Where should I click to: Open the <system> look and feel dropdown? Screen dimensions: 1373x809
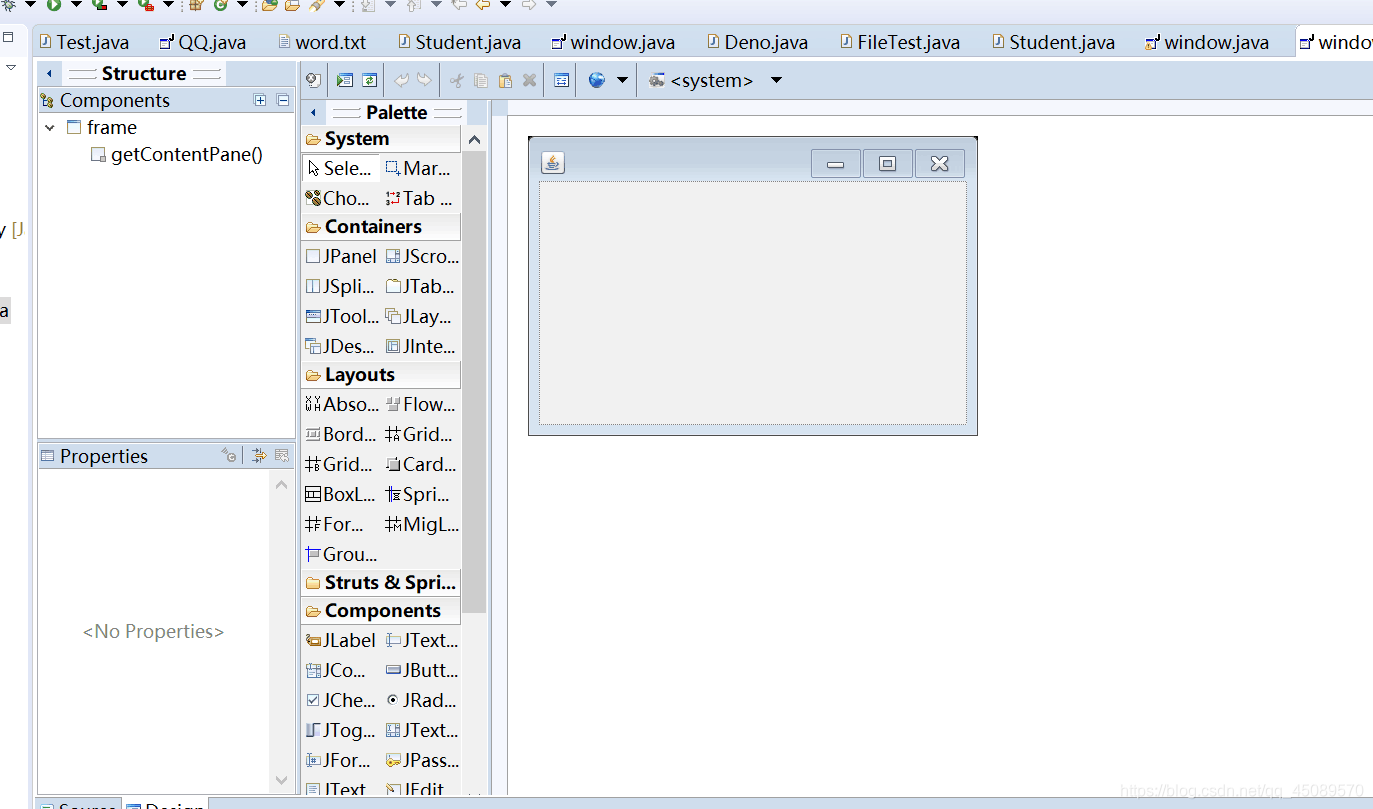(776, 80)
